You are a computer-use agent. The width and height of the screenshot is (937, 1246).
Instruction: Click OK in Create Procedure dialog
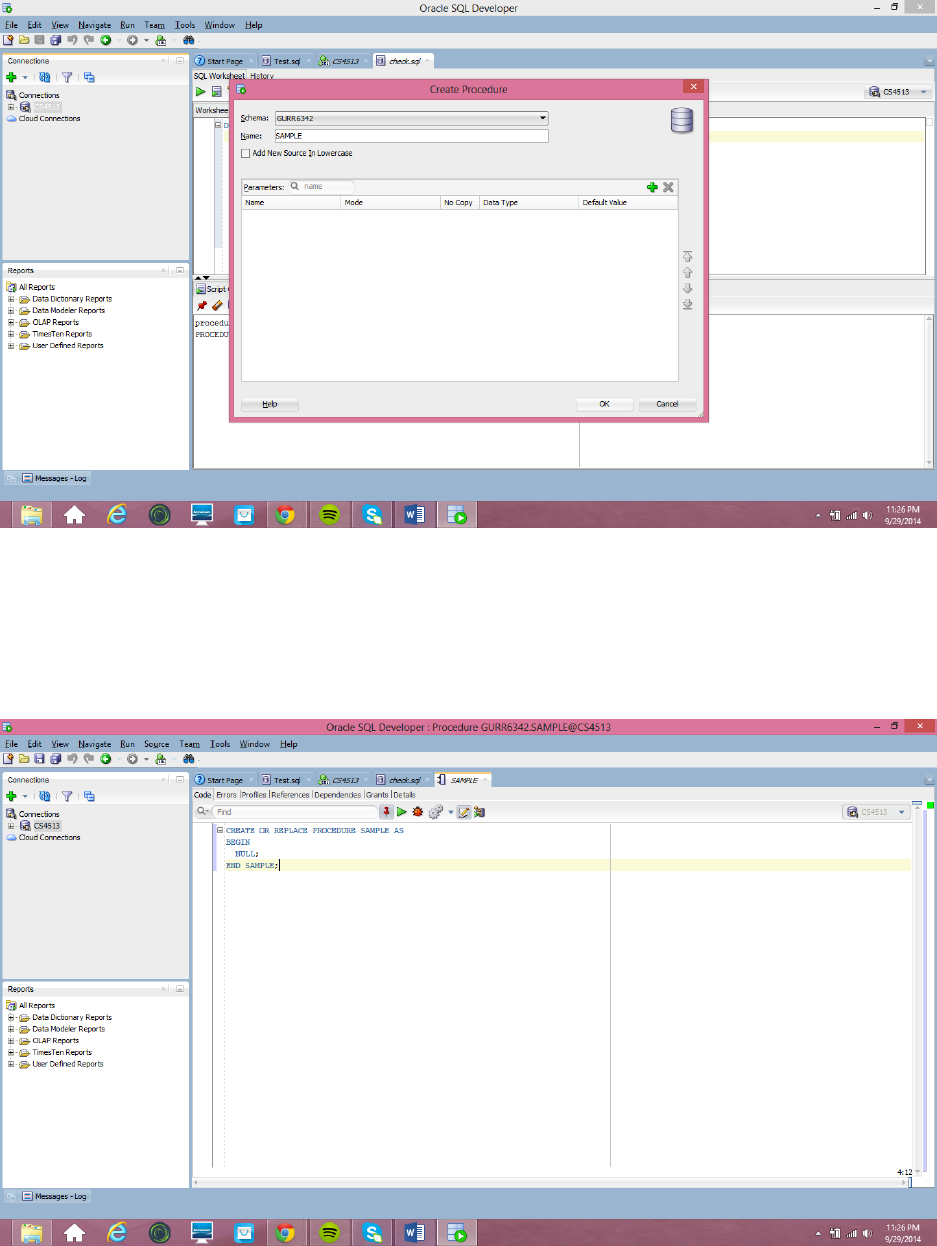click(604, 404)
